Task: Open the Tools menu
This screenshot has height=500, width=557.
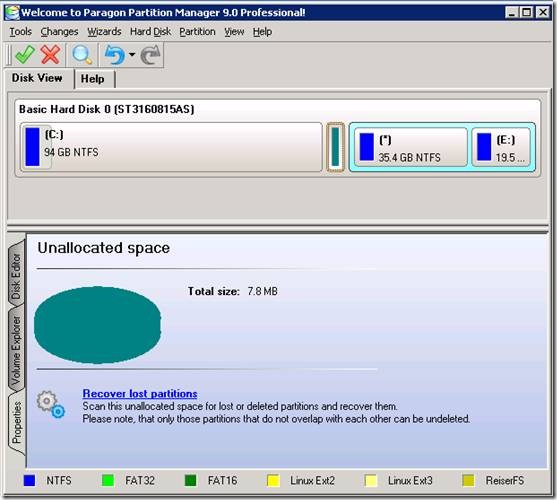Action: (x=20, y=32)
